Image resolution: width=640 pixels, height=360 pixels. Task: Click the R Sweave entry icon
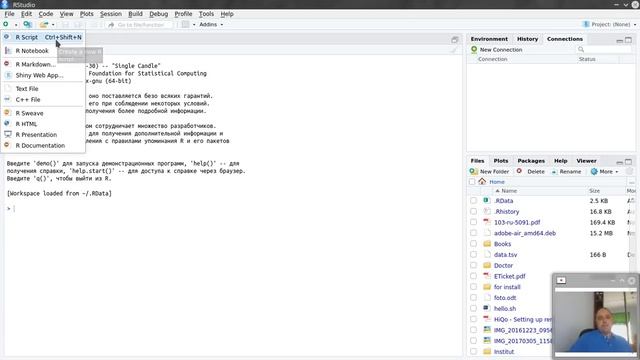tap(7, 113)
